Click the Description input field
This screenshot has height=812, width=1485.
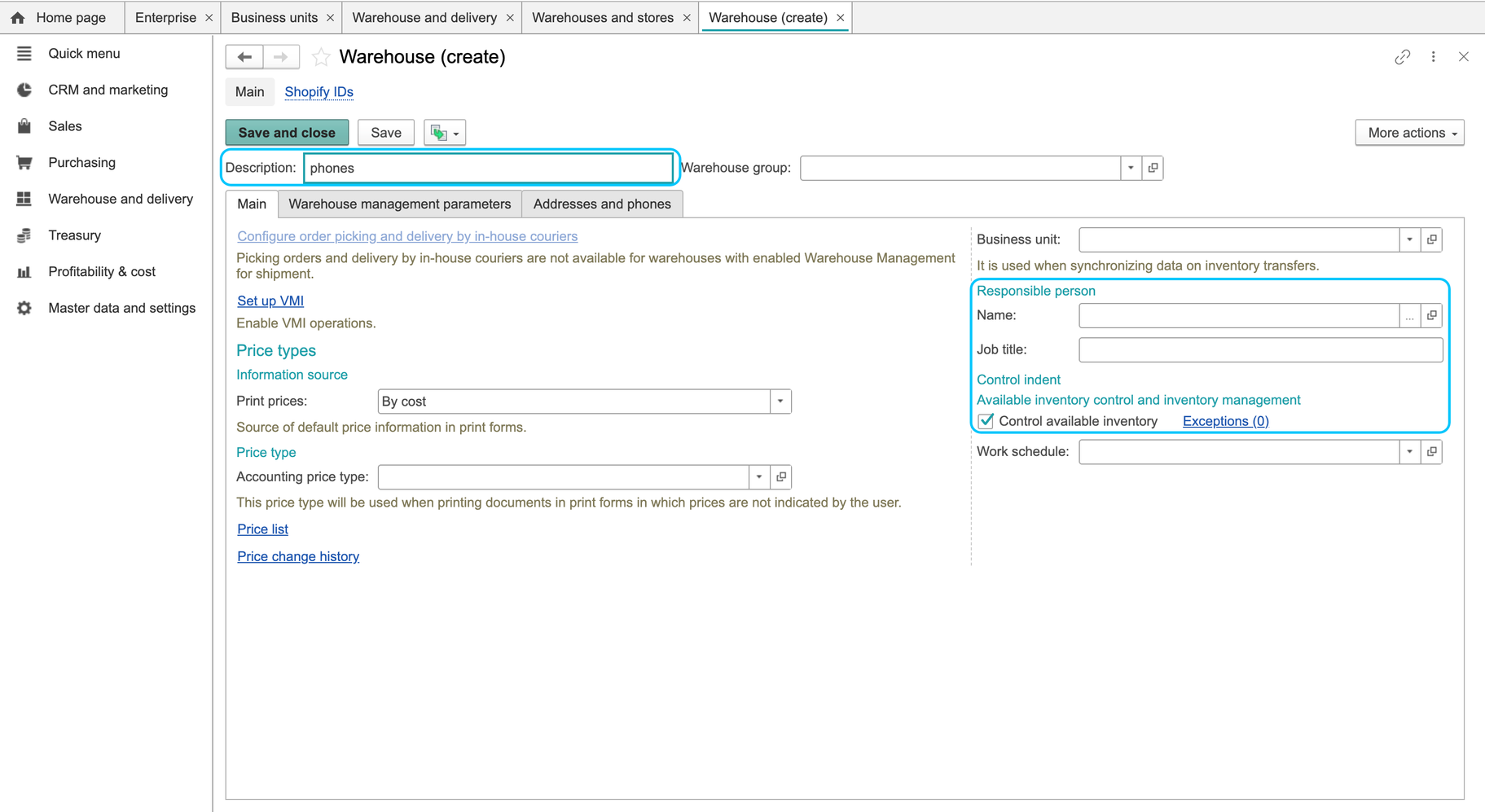pos(488,168)
